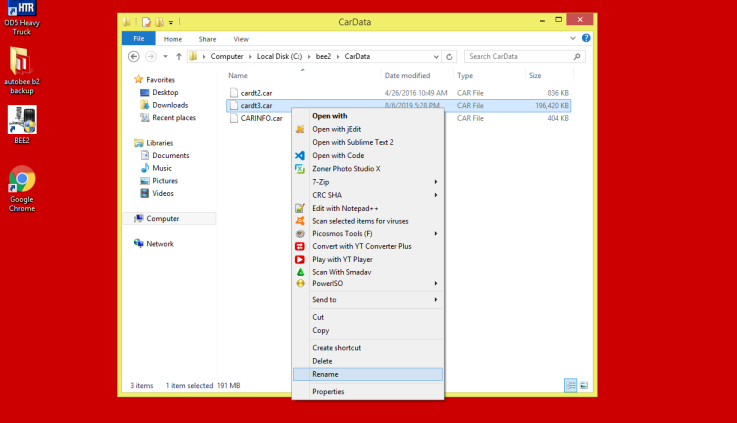737x423 pixels.
Task: Open the BEE2 desktop icon
Action: [22, 123]
